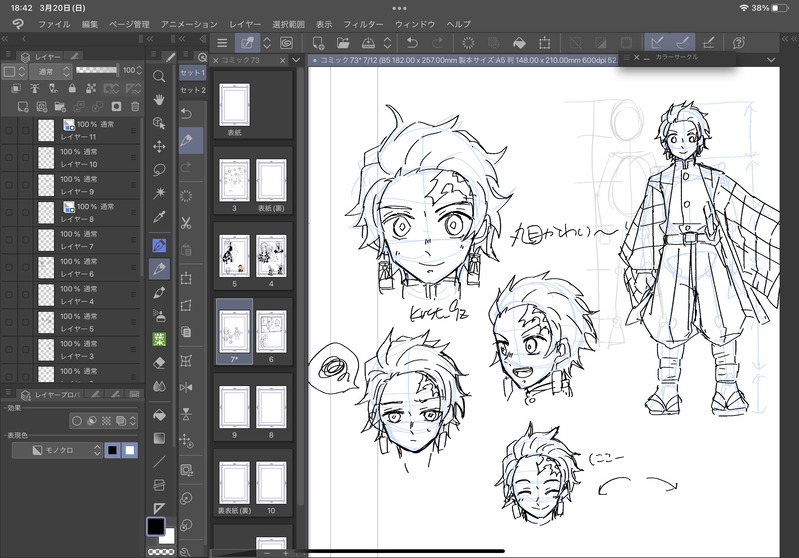Select the Blend tool

pos(159,387)
